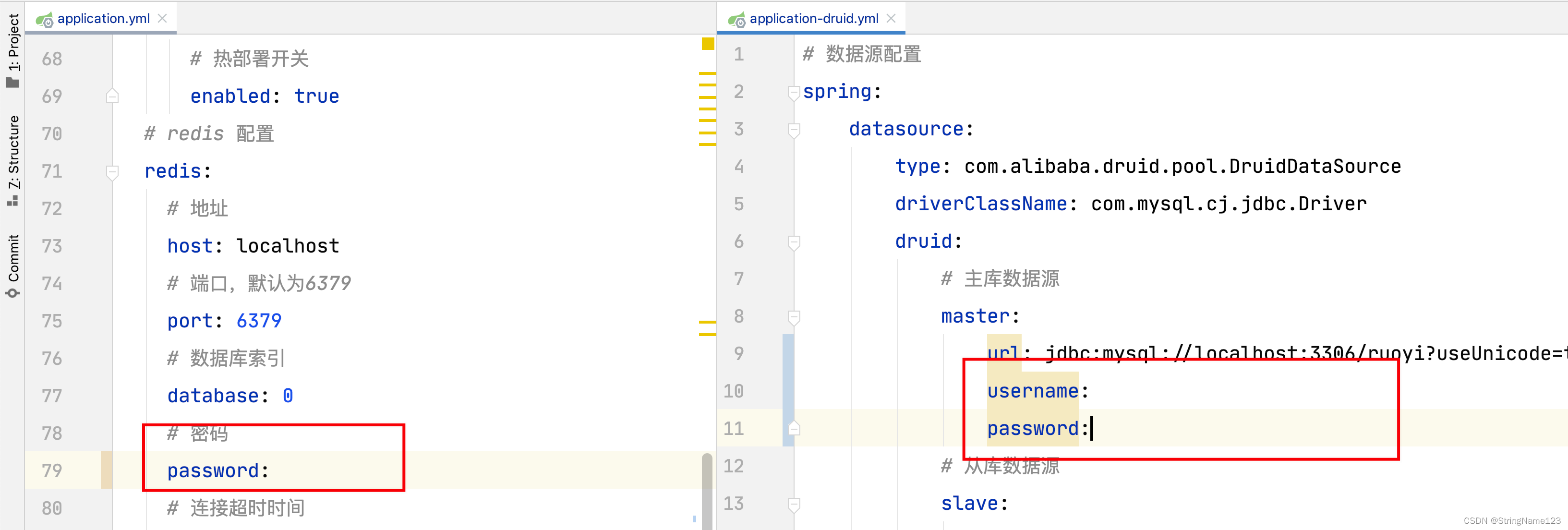
Task: Switch to application-druid.yml tab
Action: (x=814, y=18)
